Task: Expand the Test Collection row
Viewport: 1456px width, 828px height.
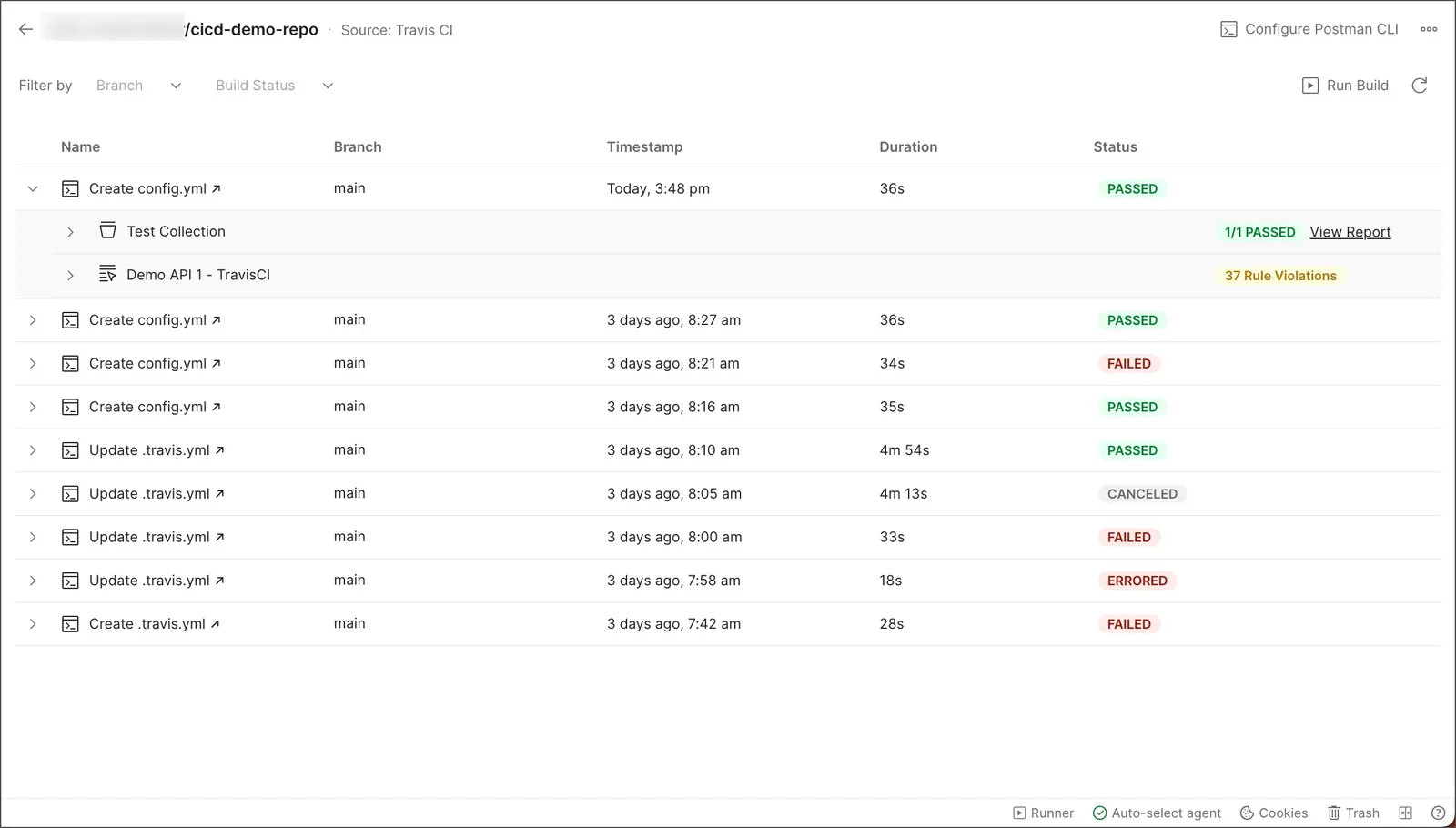Action: tap(70, 232)
